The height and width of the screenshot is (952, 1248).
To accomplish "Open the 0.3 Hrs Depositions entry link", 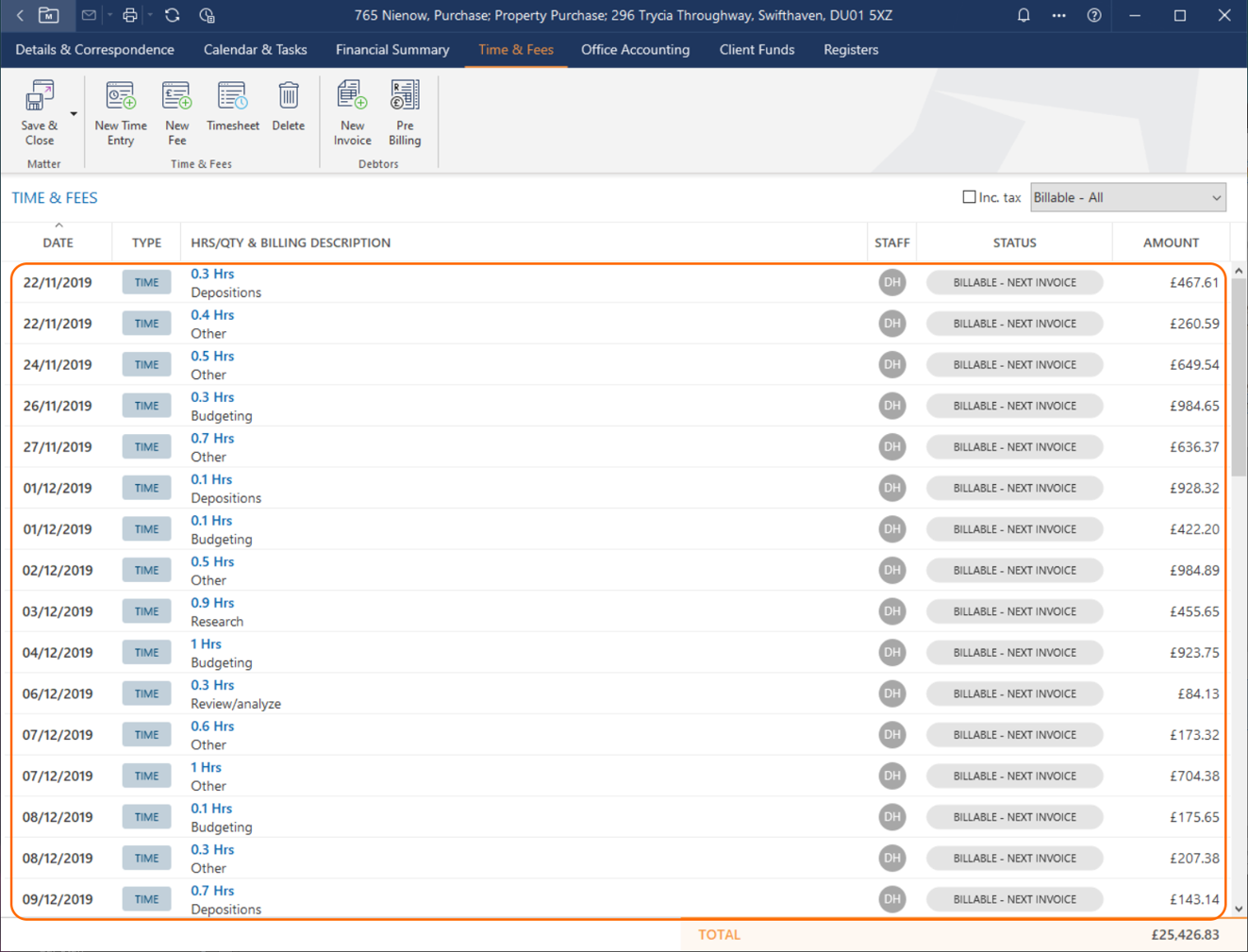I will pyautogui.click(x=212, y=274).
